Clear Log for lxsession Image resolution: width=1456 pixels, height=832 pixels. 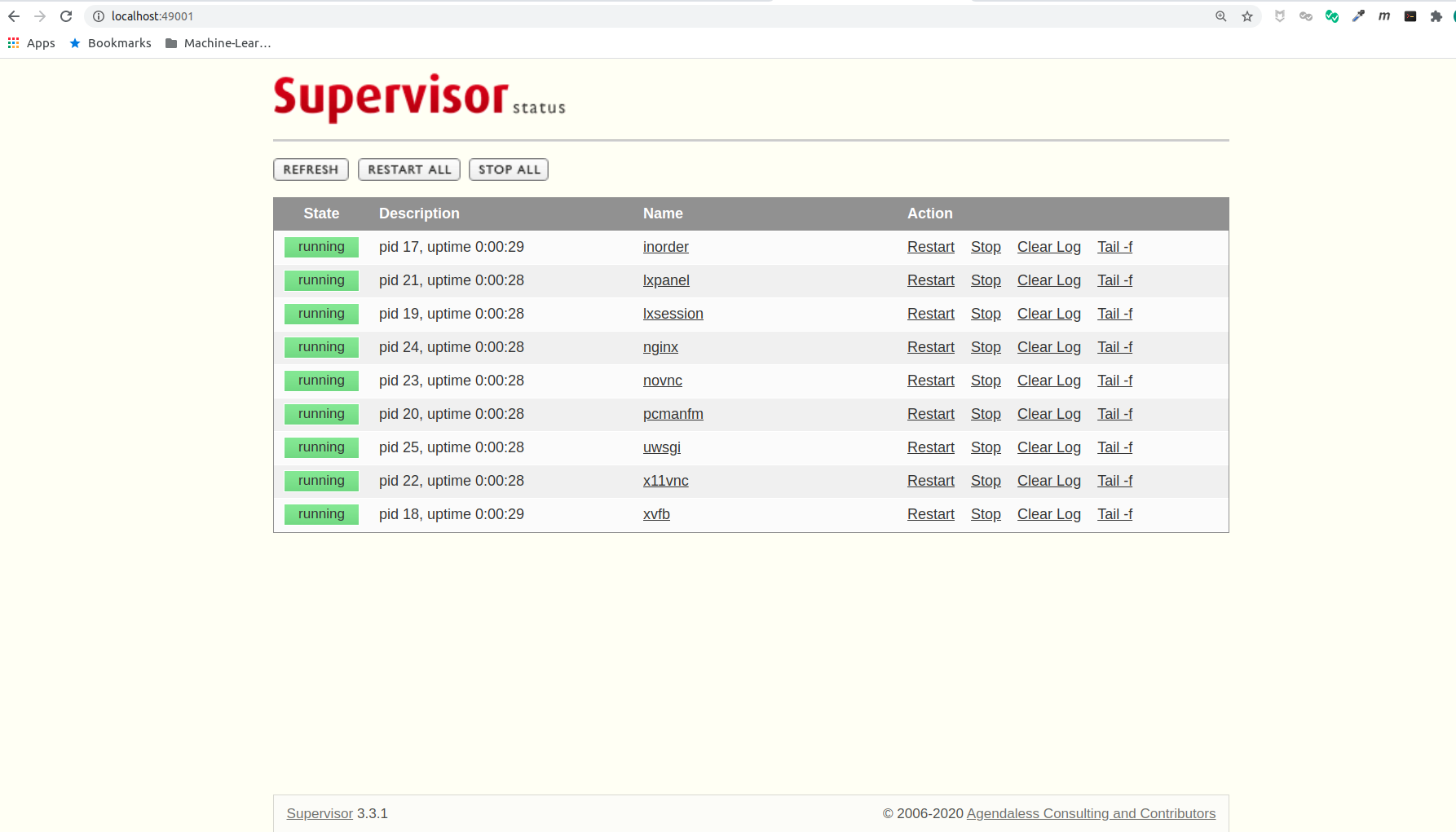pos(1049,314)
